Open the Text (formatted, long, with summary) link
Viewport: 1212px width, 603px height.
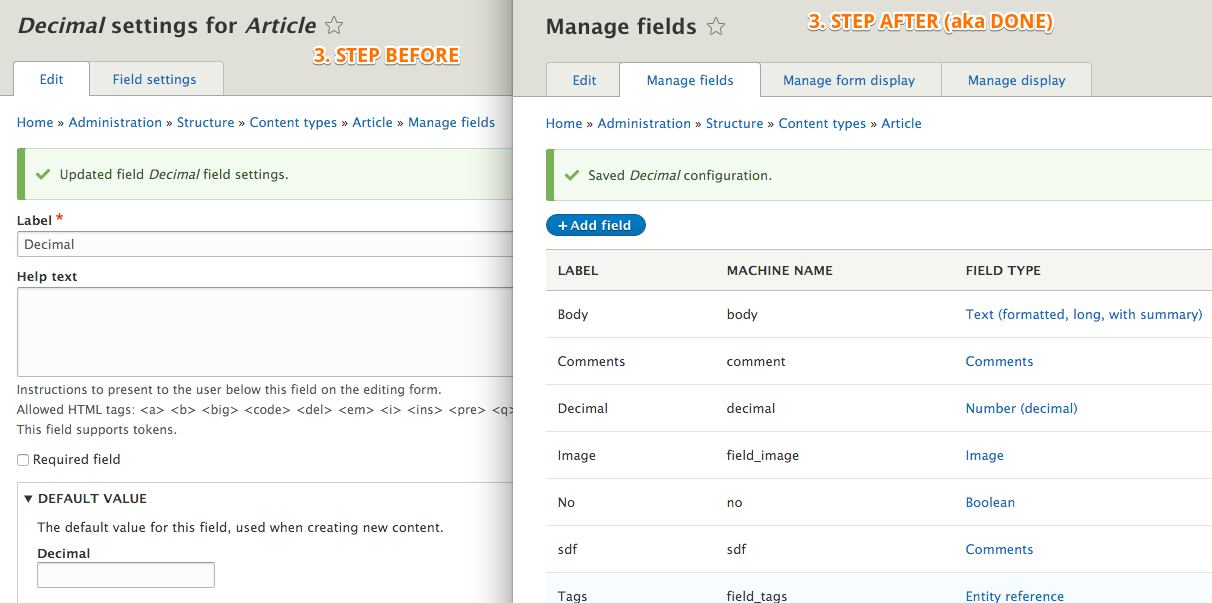[x=1083, y=314]
